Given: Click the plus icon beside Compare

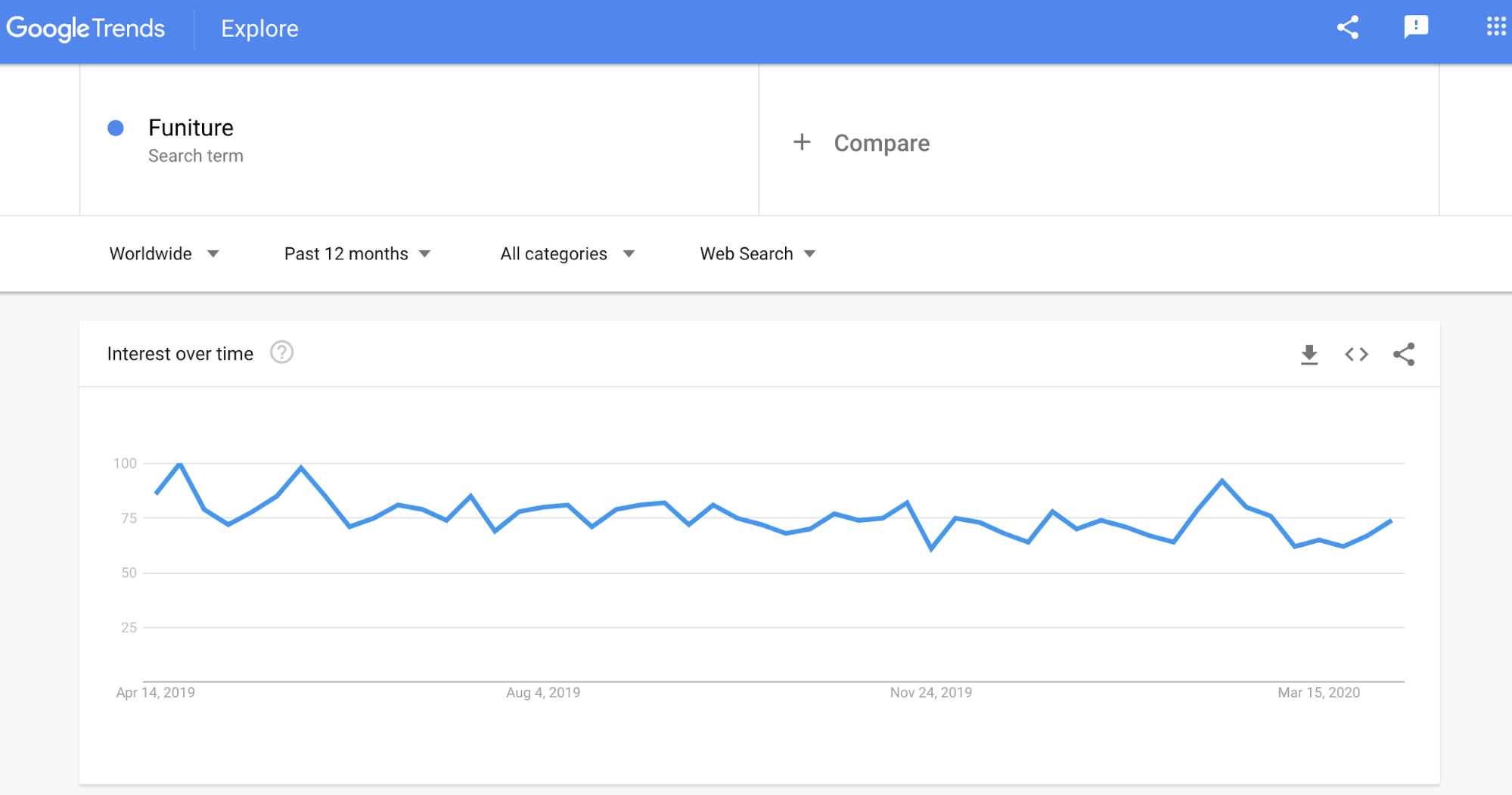Looking at the screenshot, I should (802, 142).
